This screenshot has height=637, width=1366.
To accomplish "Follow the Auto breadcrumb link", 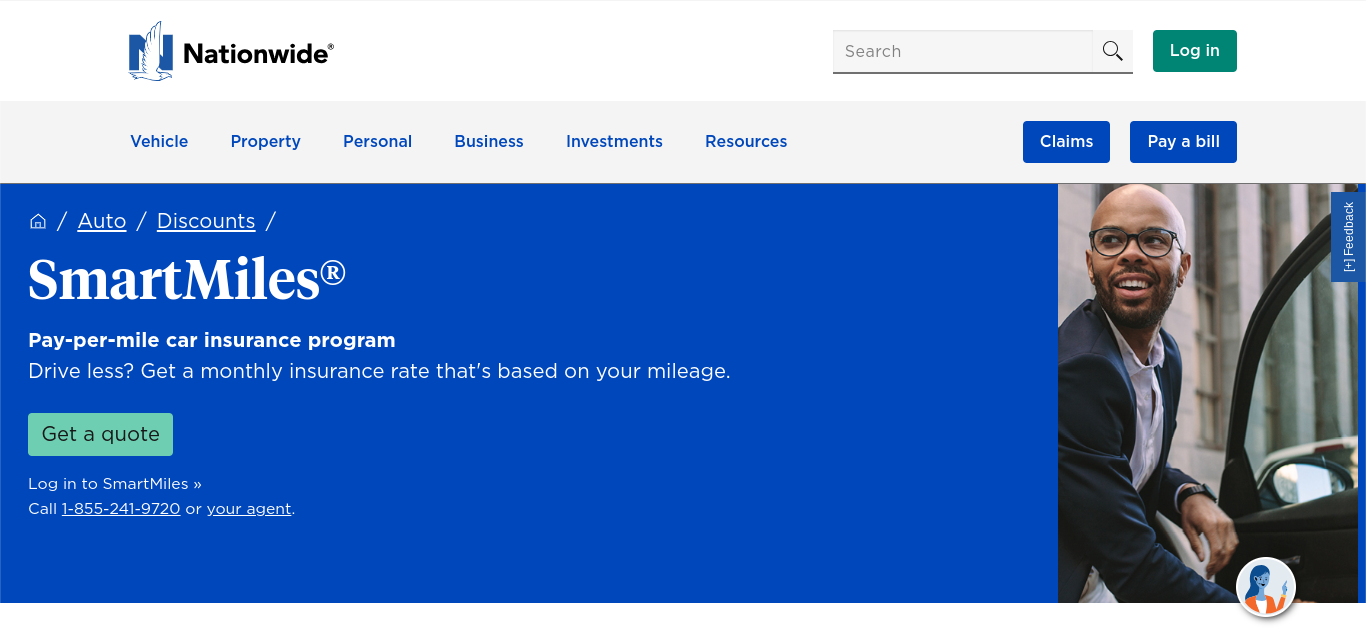I will (x=101, y=221).
